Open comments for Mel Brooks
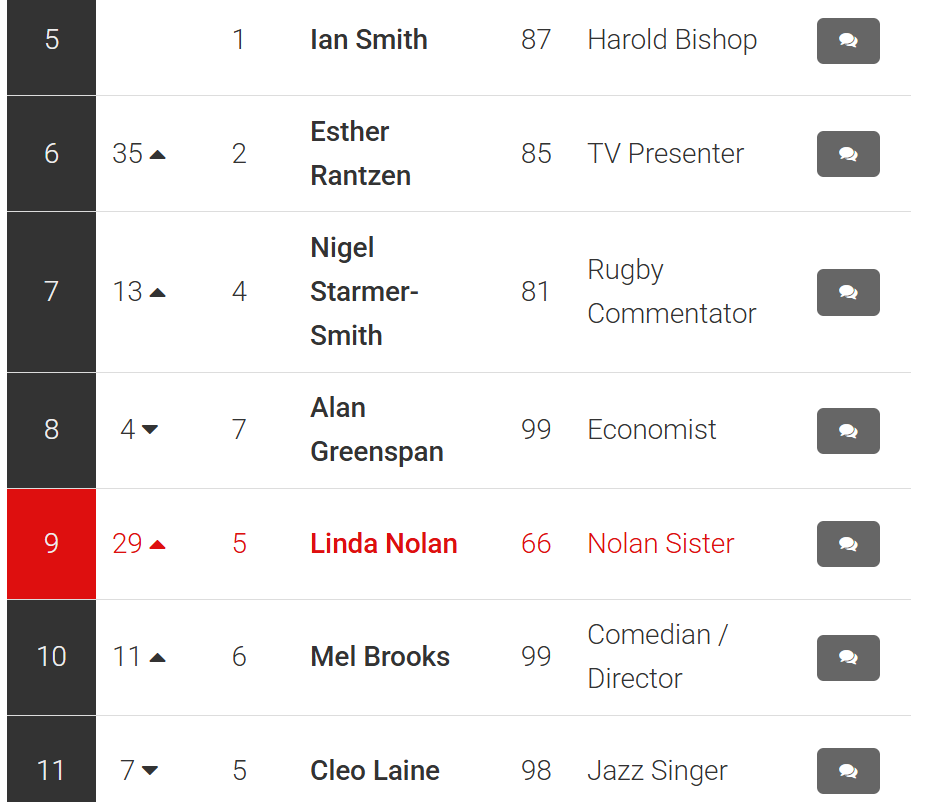 pyautogui.click(x=847, y=657)
